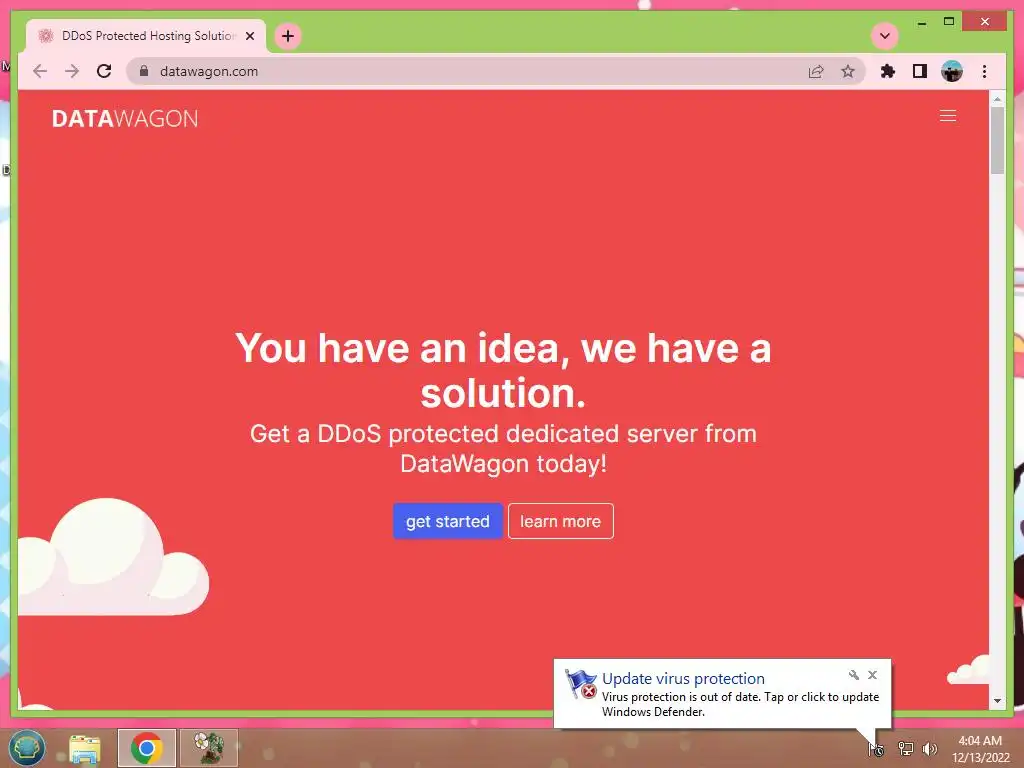Open the DataWagon hamburger menu
The height and width of the screenshot is (768, 1024).
coord(948,116)
